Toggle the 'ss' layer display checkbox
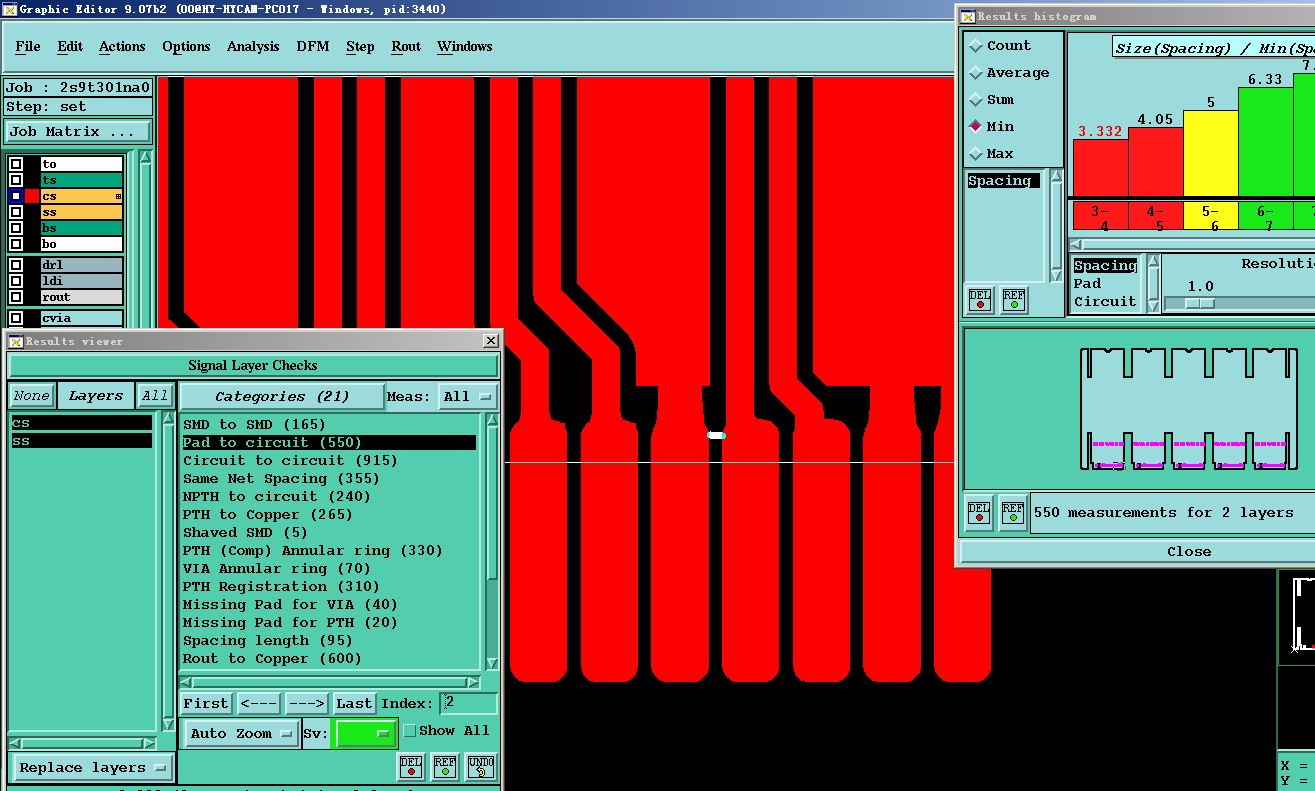This screenshot has width=1315, height=791. 16,212
